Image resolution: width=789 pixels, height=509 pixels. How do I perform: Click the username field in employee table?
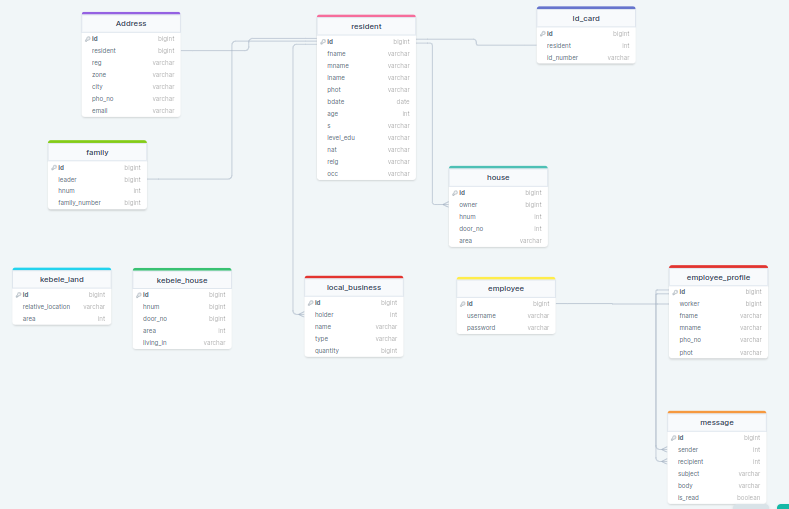(x=506, y=316)
